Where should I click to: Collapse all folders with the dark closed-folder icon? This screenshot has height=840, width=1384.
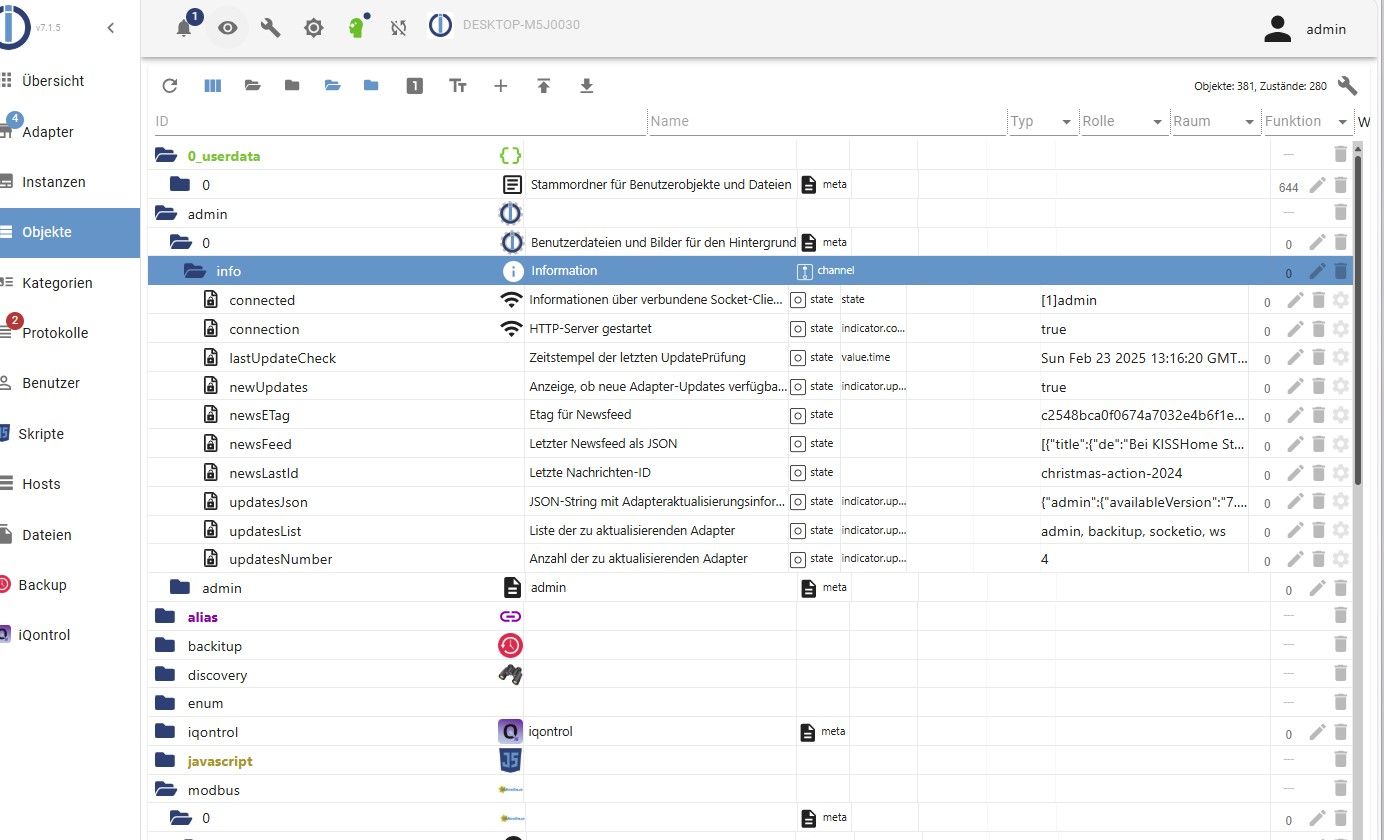point(292,86)
